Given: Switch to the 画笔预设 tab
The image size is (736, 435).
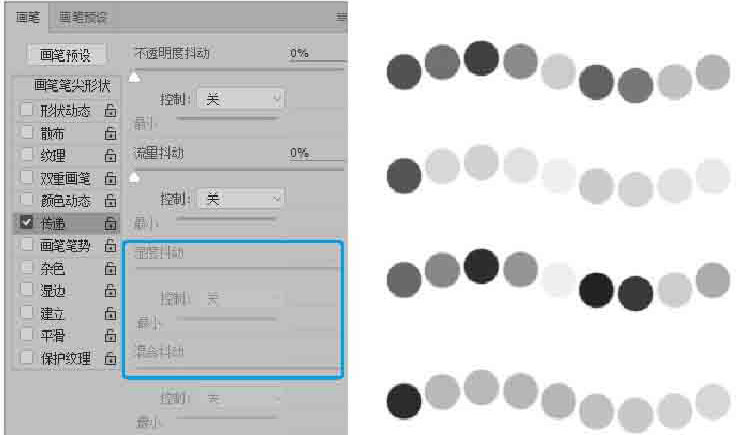Looking at the screenshot, I should click(83, 17).
